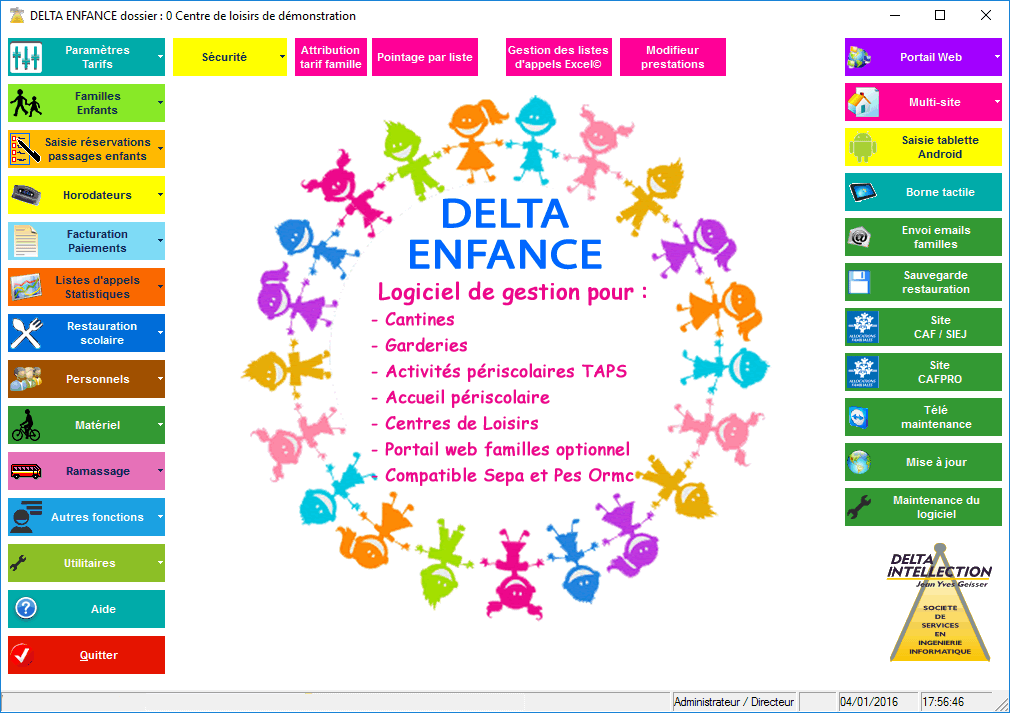Expand the Multi-site dropdown arrow
Screen dimensions: 1010x713
tap(996, 102)
